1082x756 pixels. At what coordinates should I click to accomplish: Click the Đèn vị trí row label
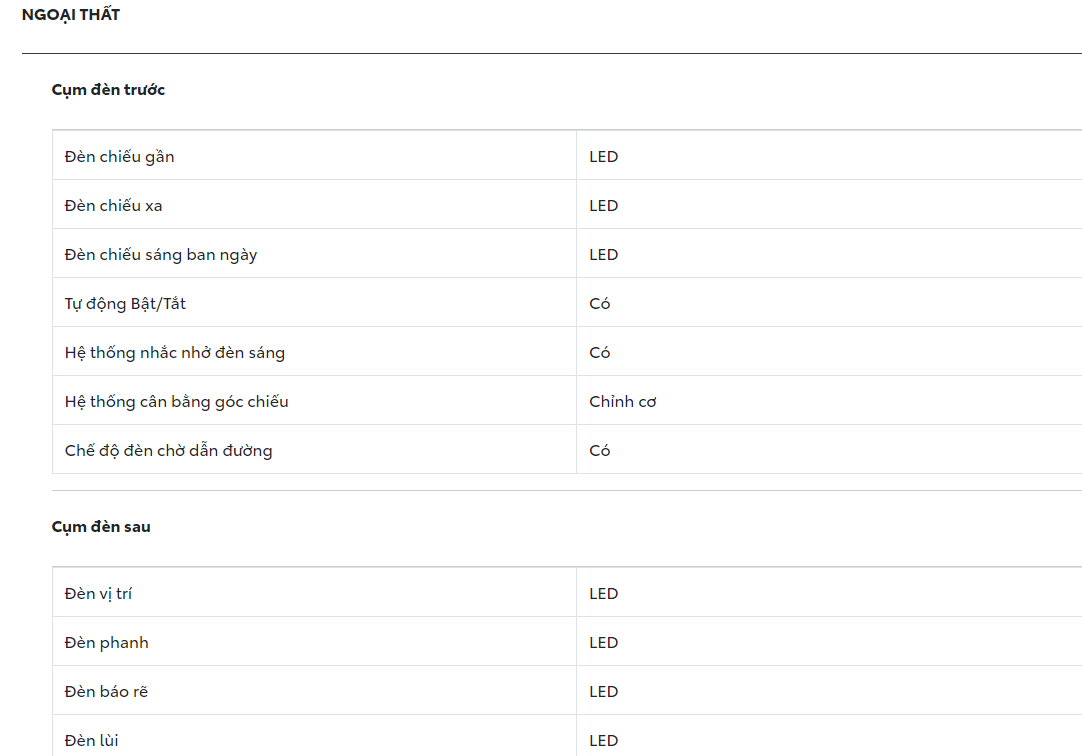point(98,594)
